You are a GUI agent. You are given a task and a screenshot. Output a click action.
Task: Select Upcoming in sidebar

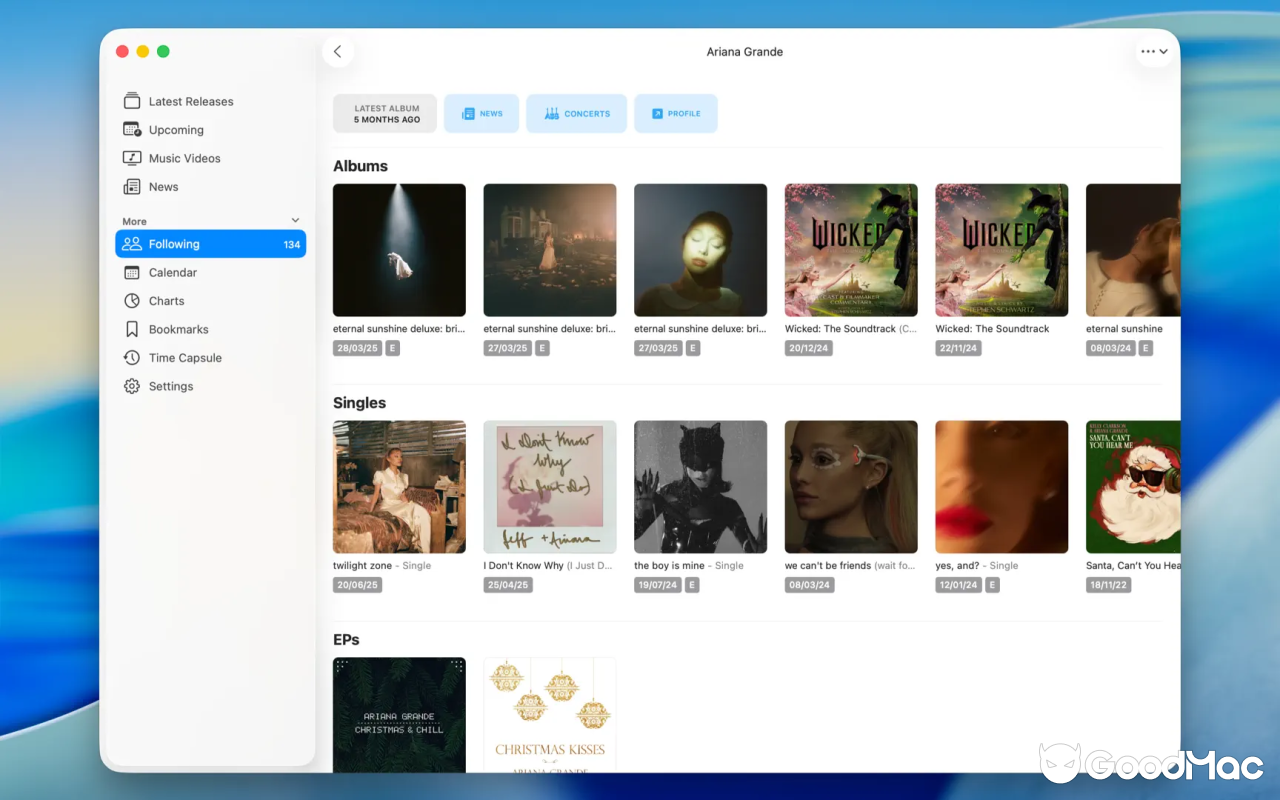point(211,130)
